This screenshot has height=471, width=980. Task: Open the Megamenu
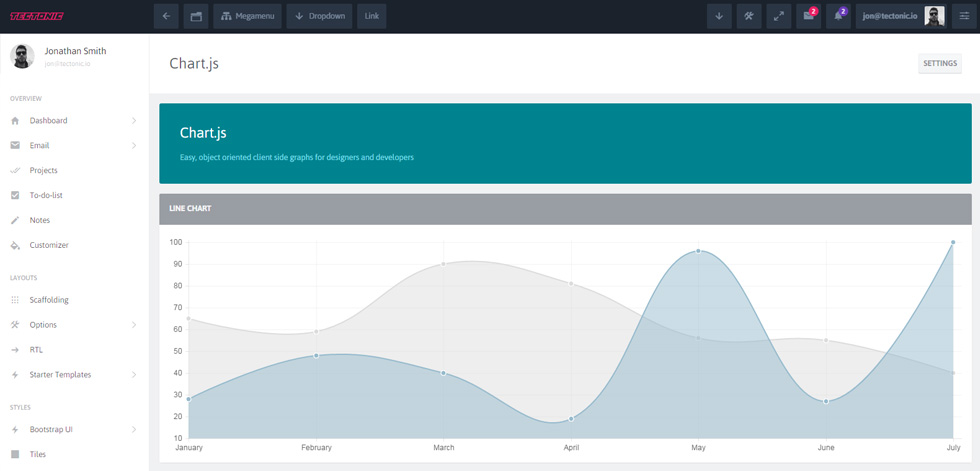point(248,16)
